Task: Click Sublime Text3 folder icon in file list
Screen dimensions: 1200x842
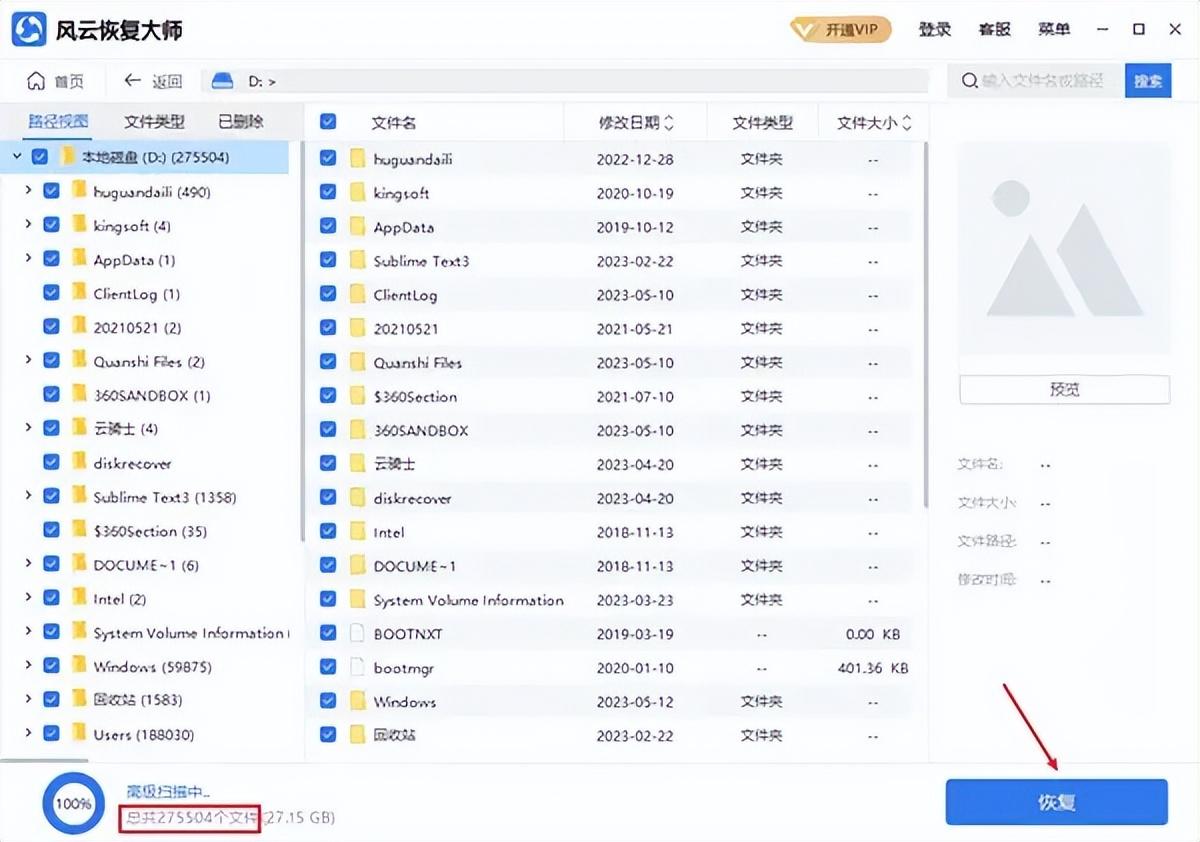Action: pyautogui.click(x=357, y=260)
